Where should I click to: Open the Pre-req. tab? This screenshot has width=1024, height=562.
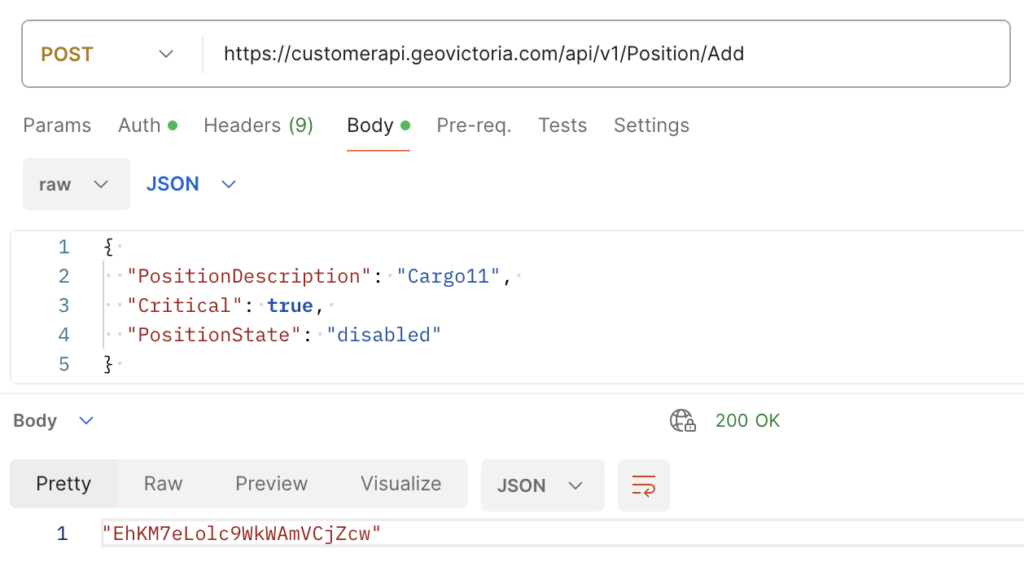point(473,125)
